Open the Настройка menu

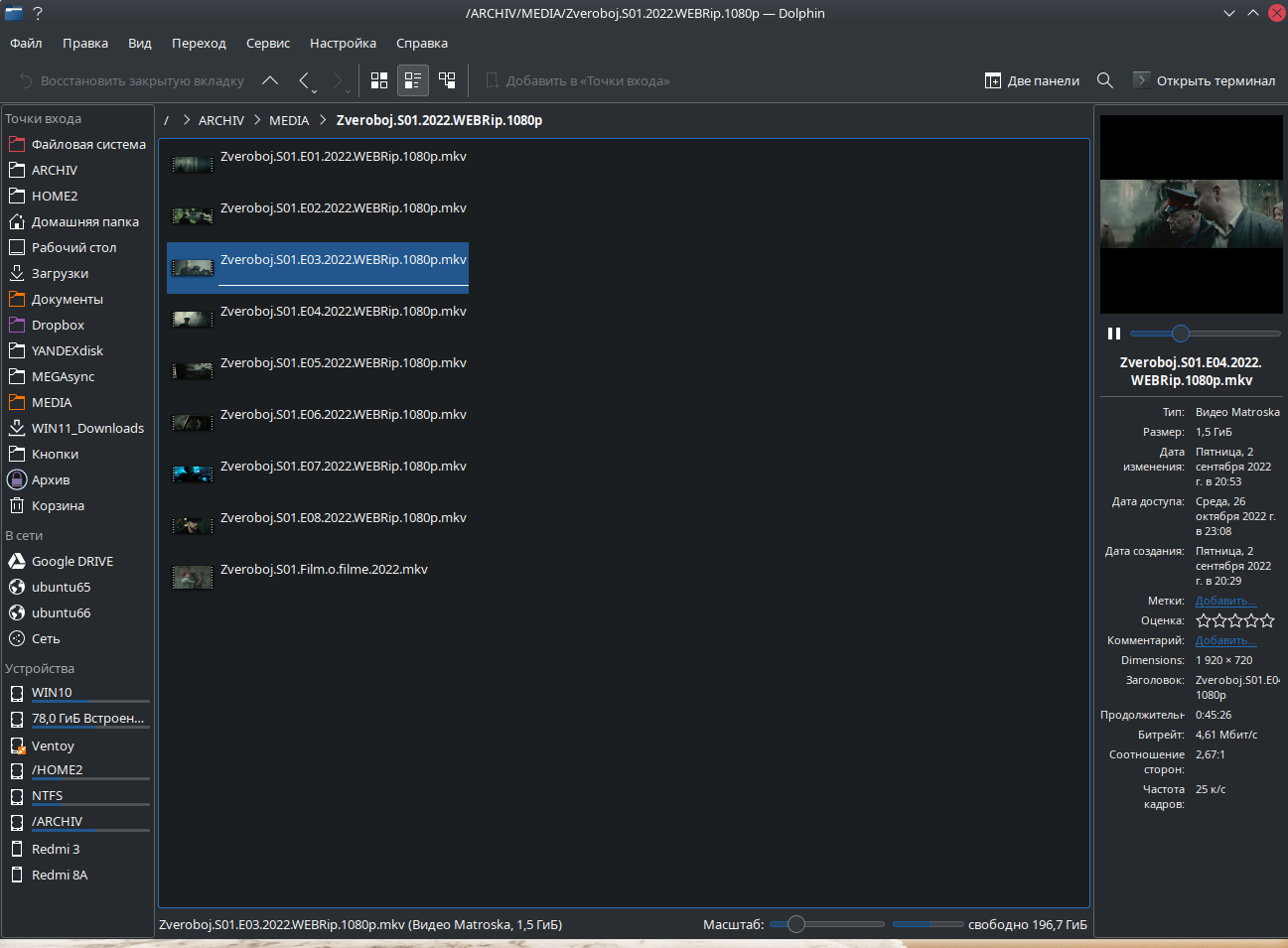pos(343,43)
